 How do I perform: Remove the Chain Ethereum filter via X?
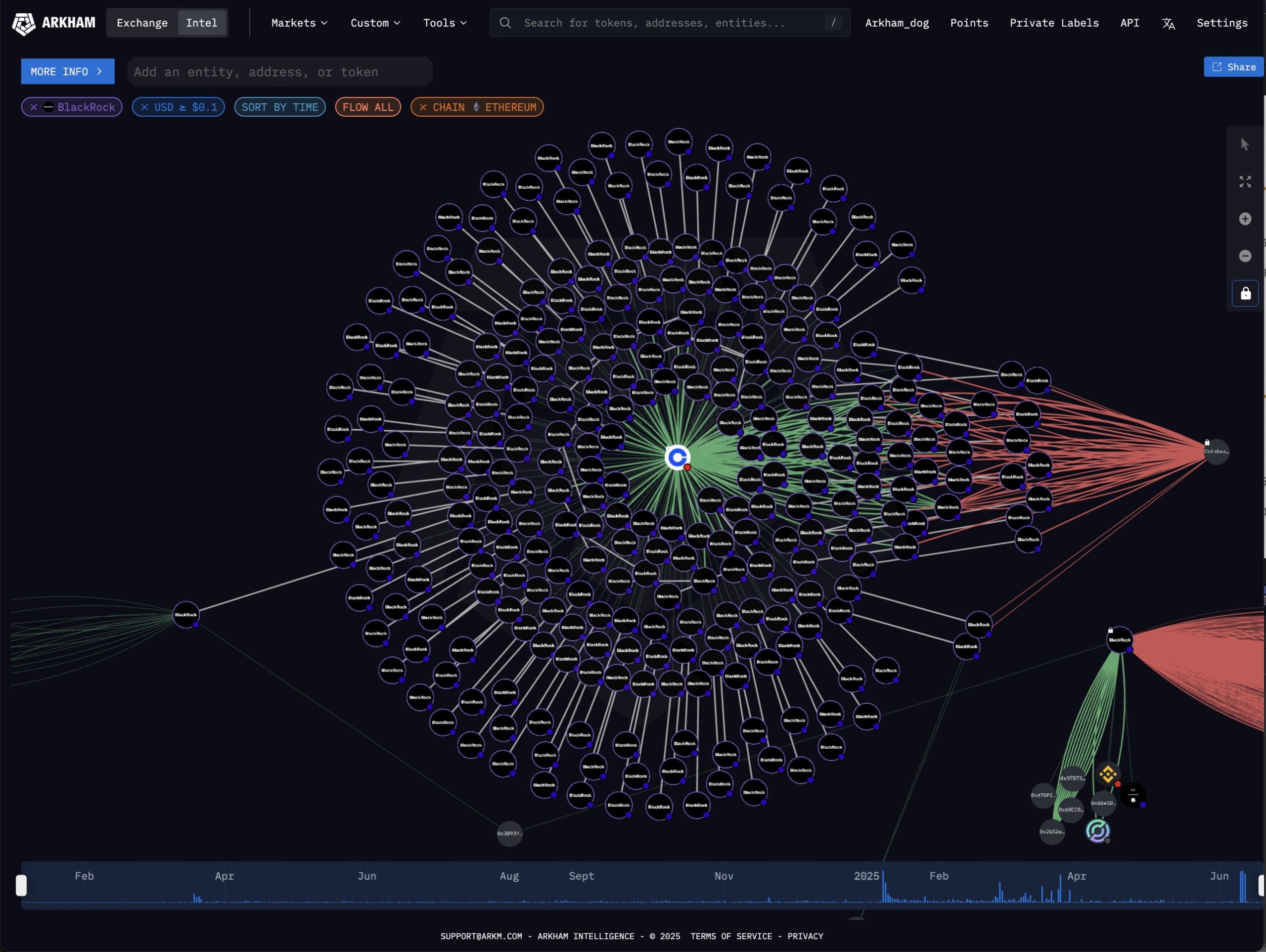(x=423, y=107)
